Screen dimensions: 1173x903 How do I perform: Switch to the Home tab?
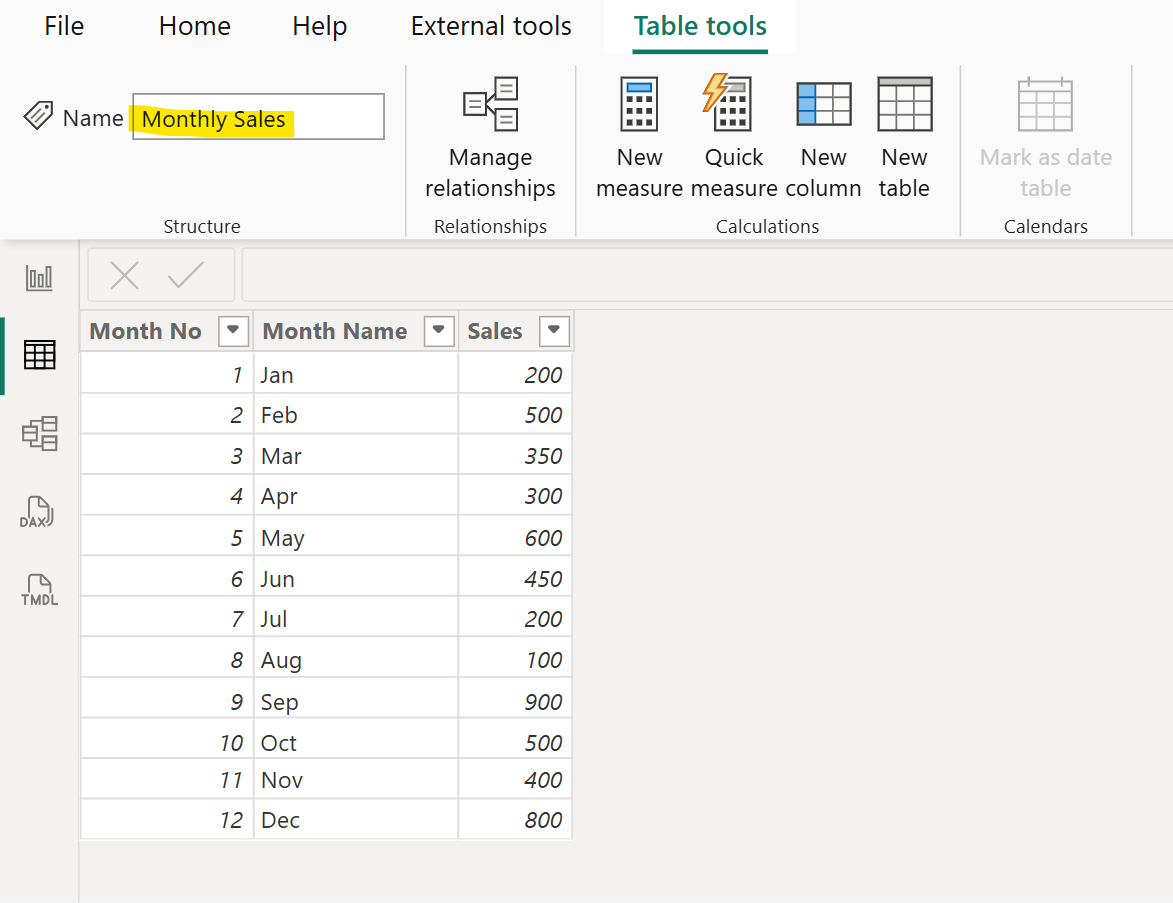coord(194,26)
